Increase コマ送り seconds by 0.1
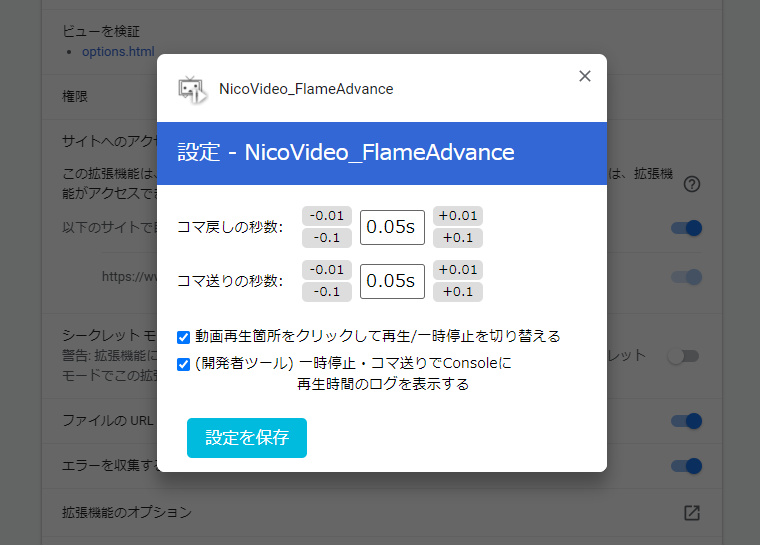The width and height of the screenshot is (760, 545). (x=458, y=292)
